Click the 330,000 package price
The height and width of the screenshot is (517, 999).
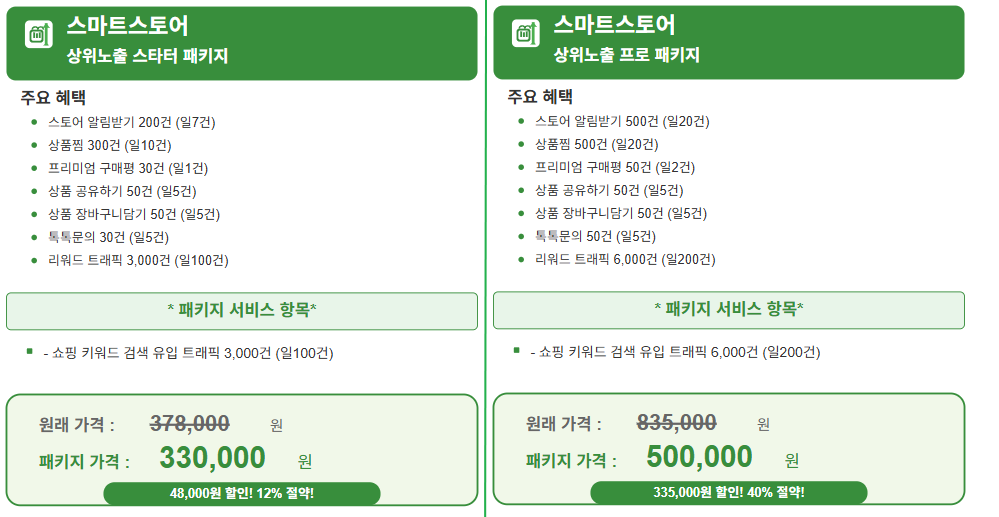click(x=212, y=458)
